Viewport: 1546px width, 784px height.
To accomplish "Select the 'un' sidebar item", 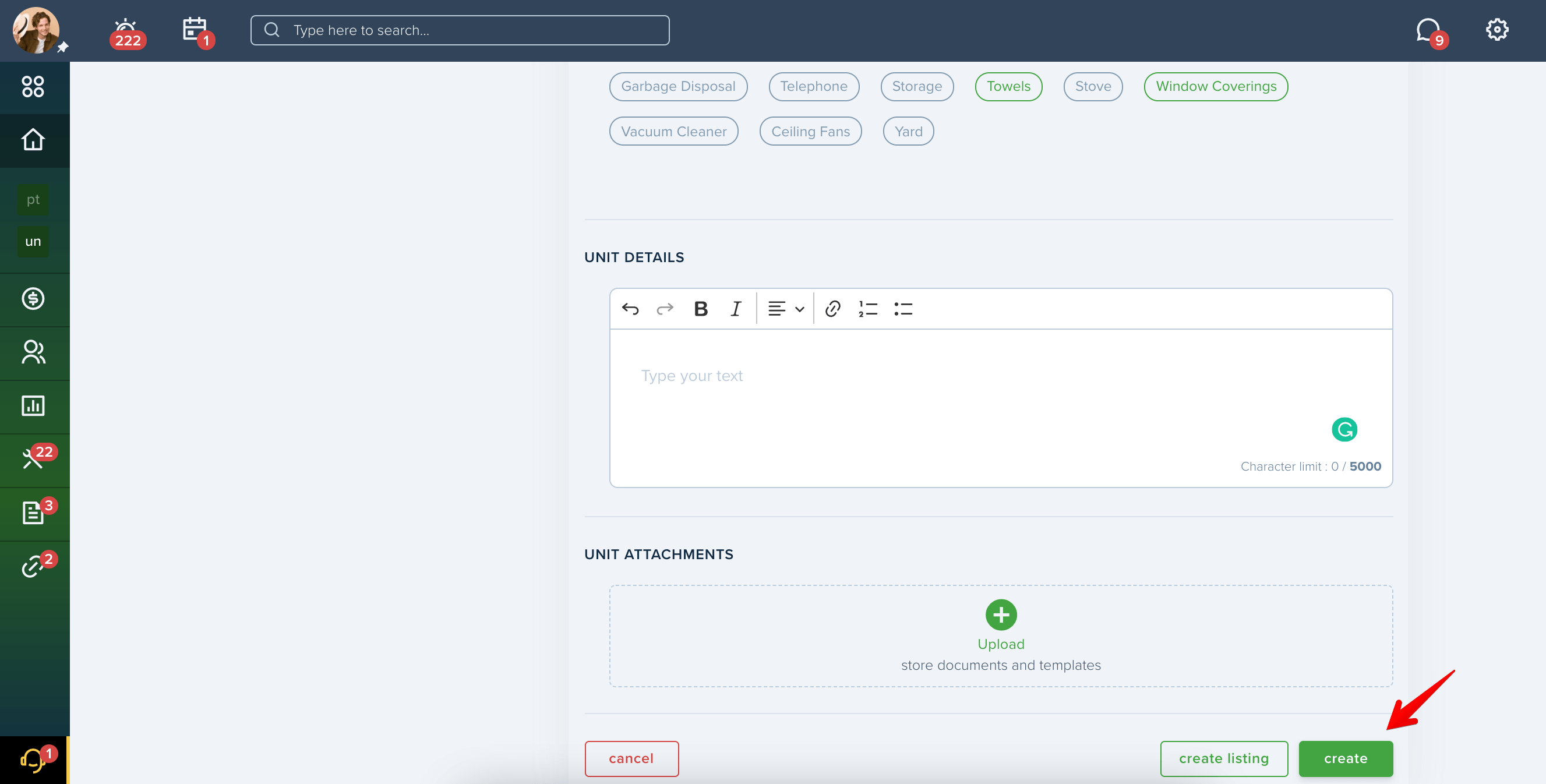I will [x=33, y=241].
